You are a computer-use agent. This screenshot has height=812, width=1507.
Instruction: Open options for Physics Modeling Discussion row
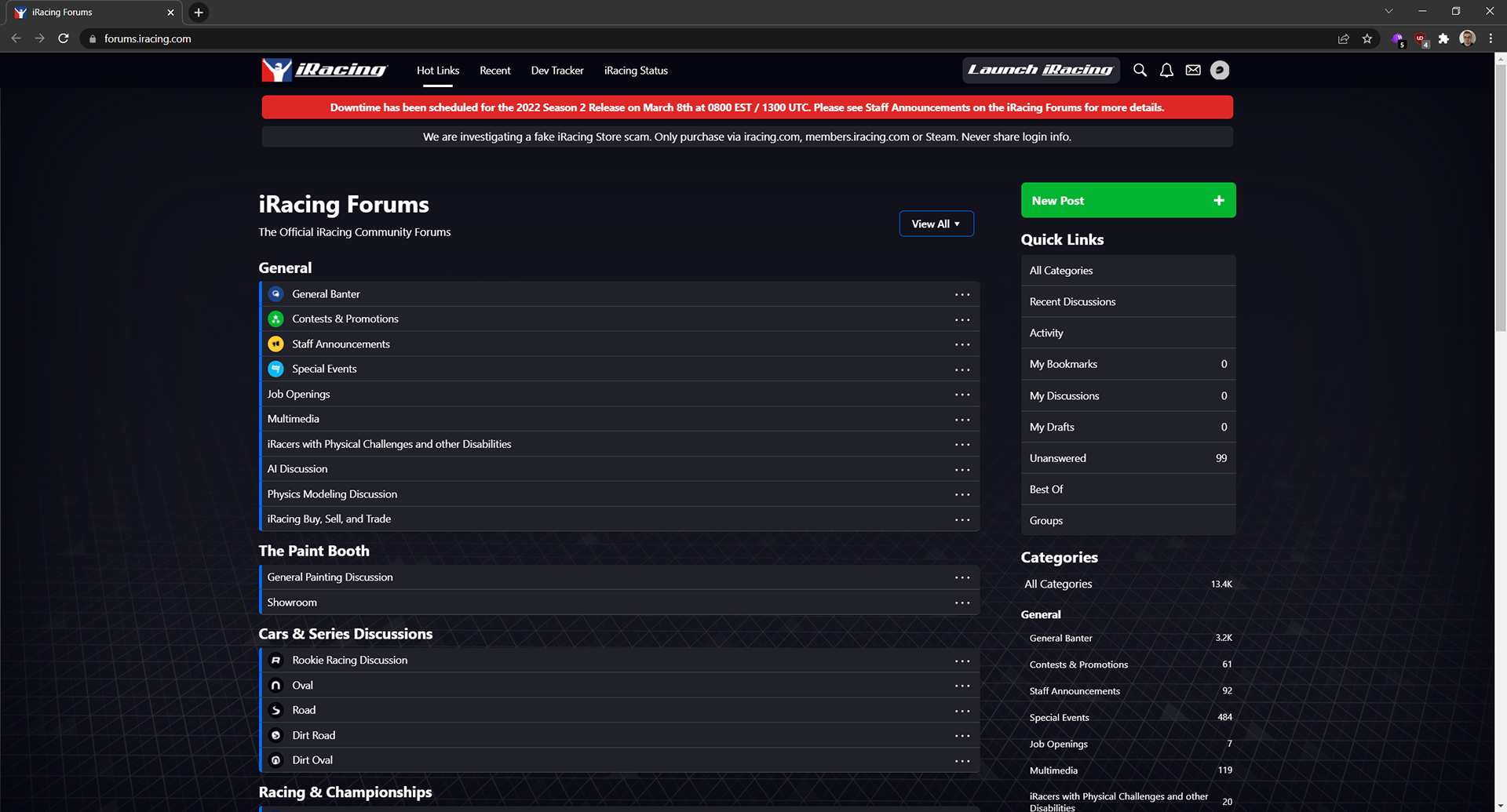click(x=962, y=495)
